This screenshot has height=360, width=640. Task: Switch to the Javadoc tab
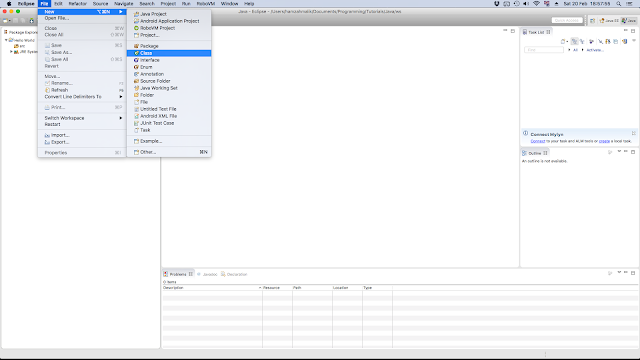(x=207, y=274)
